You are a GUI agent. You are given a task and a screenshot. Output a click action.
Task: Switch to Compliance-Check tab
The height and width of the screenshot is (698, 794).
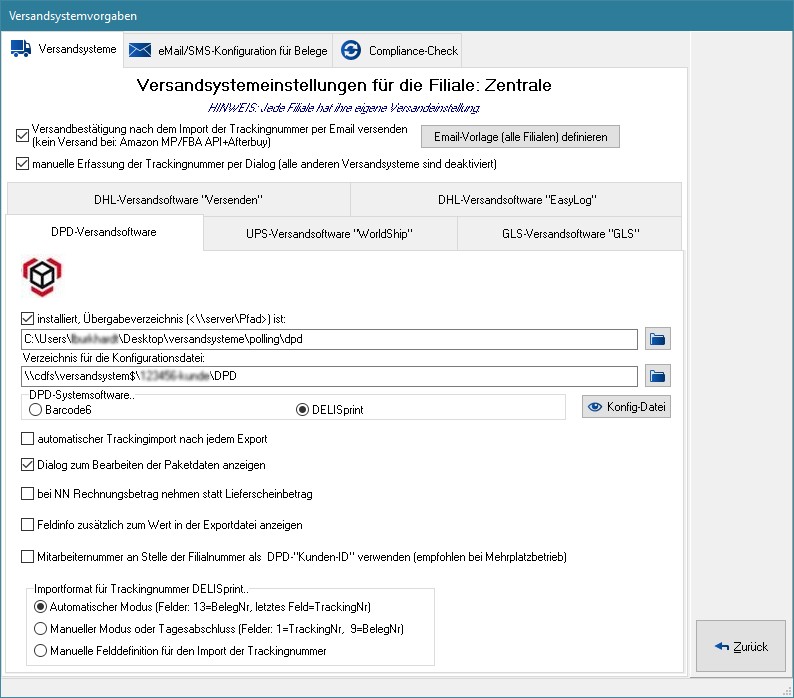pos(398,51)
